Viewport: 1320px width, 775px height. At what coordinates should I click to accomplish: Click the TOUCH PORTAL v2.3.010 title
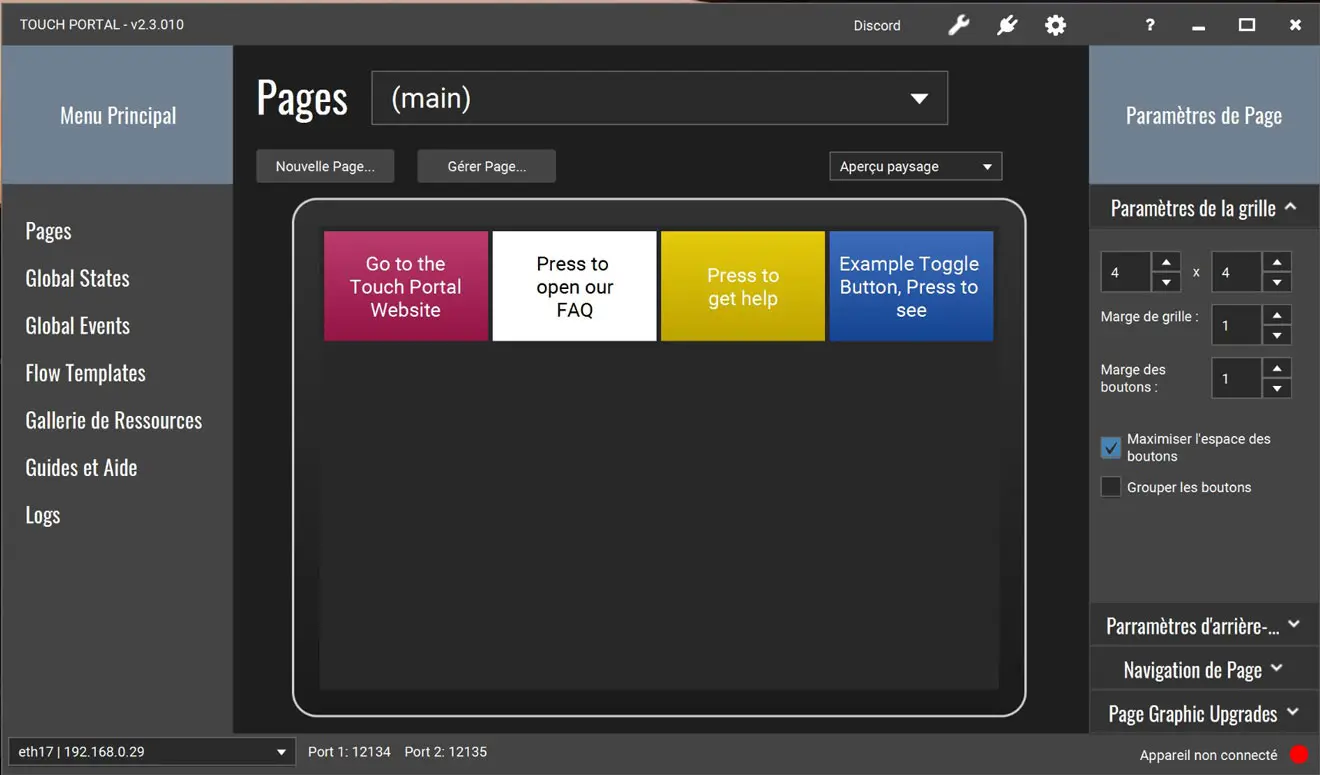point(102,25)
